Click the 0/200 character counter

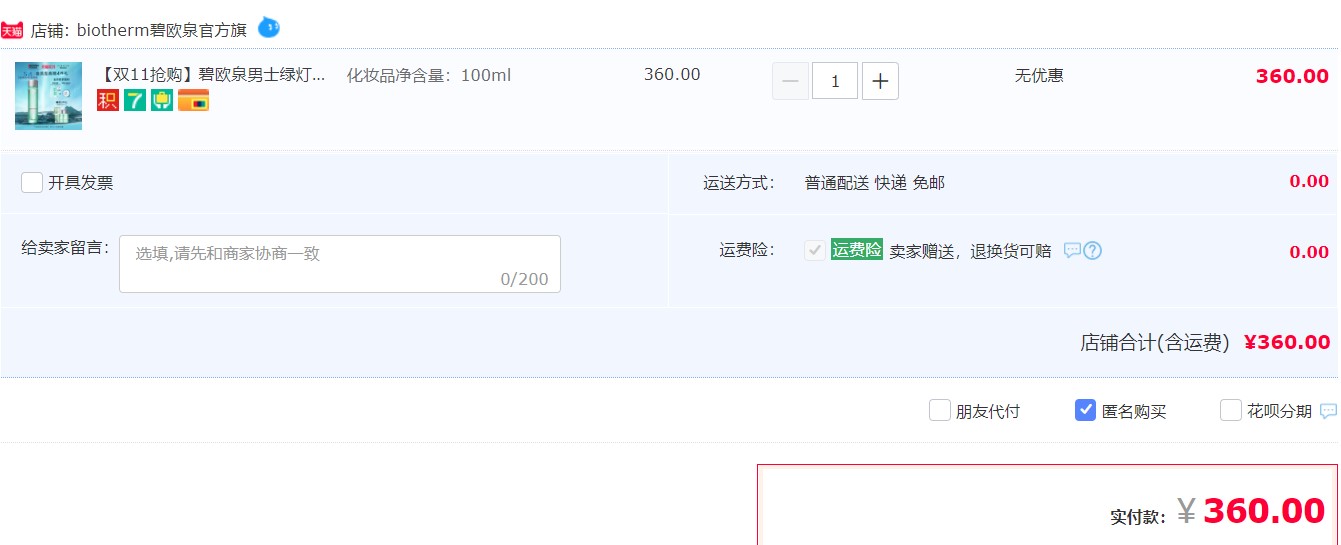coord(525,279)
